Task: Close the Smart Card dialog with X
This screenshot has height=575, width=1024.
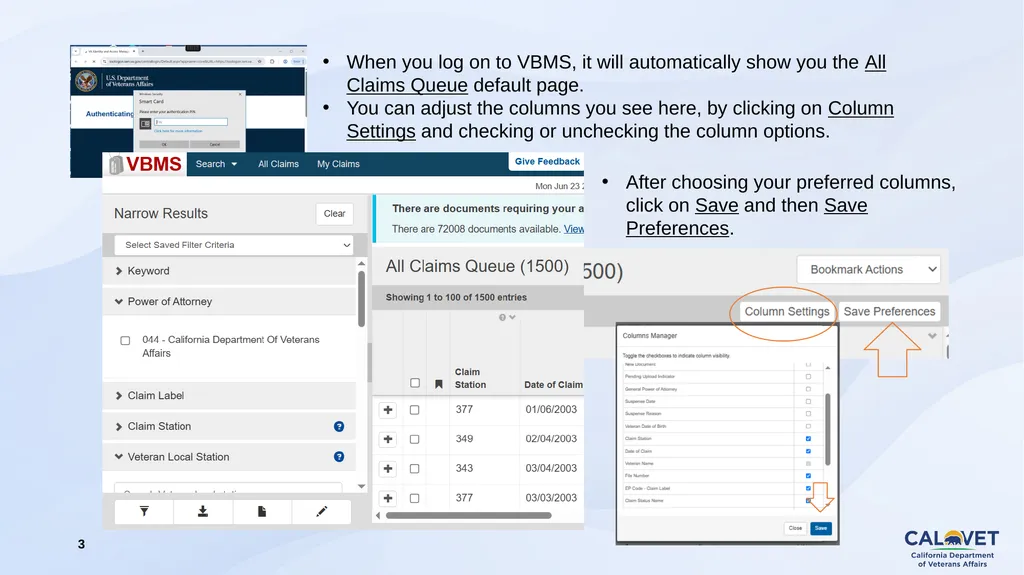Action: point(240,94)
